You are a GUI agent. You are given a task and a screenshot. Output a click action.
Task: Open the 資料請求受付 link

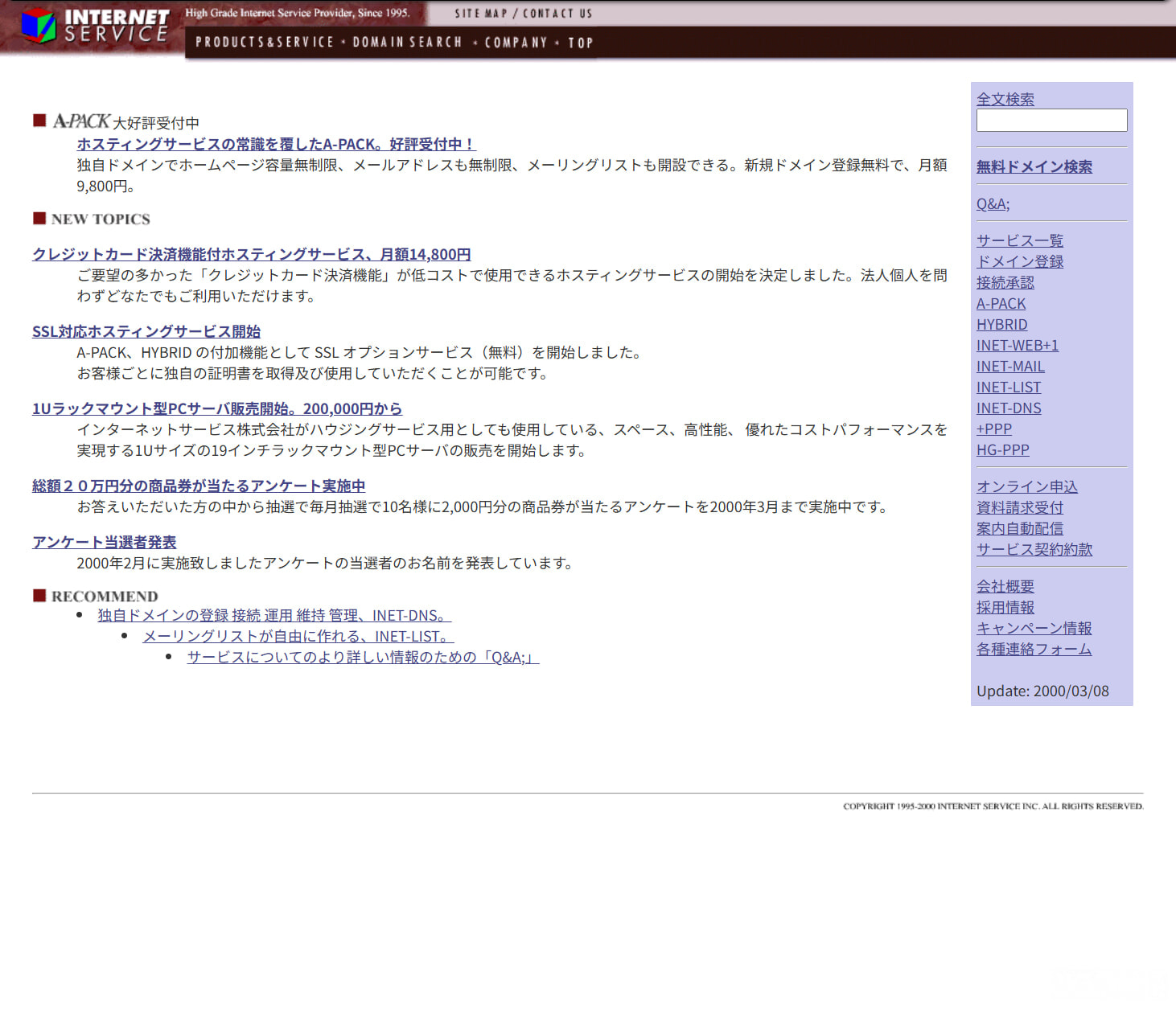click(x=1020, y=507)
